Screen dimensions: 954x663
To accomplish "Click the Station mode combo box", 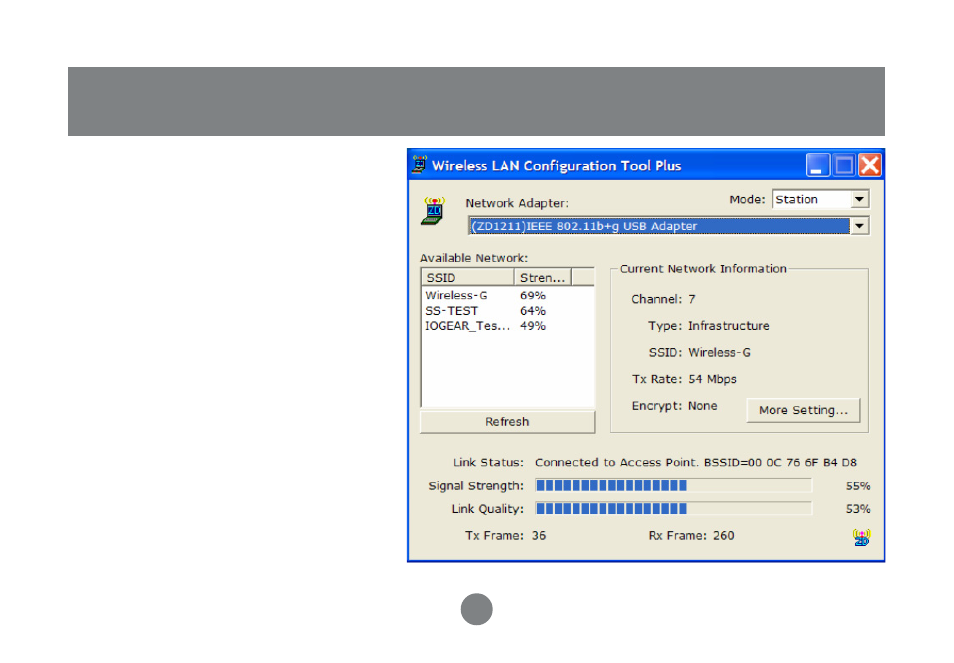I will tap(820, 200).
